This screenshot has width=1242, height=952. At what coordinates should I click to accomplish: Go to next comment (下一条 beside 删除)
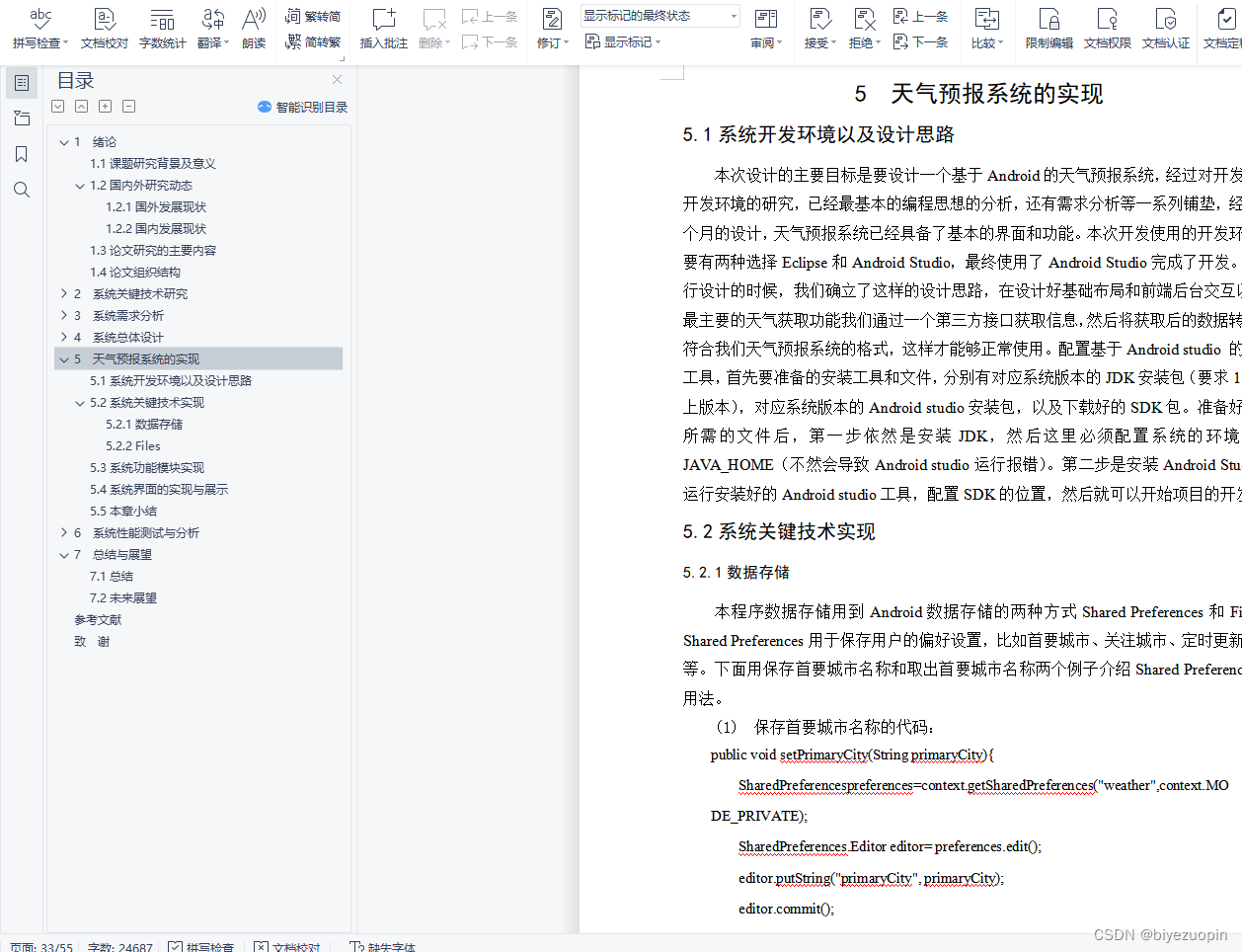(490, 41)
